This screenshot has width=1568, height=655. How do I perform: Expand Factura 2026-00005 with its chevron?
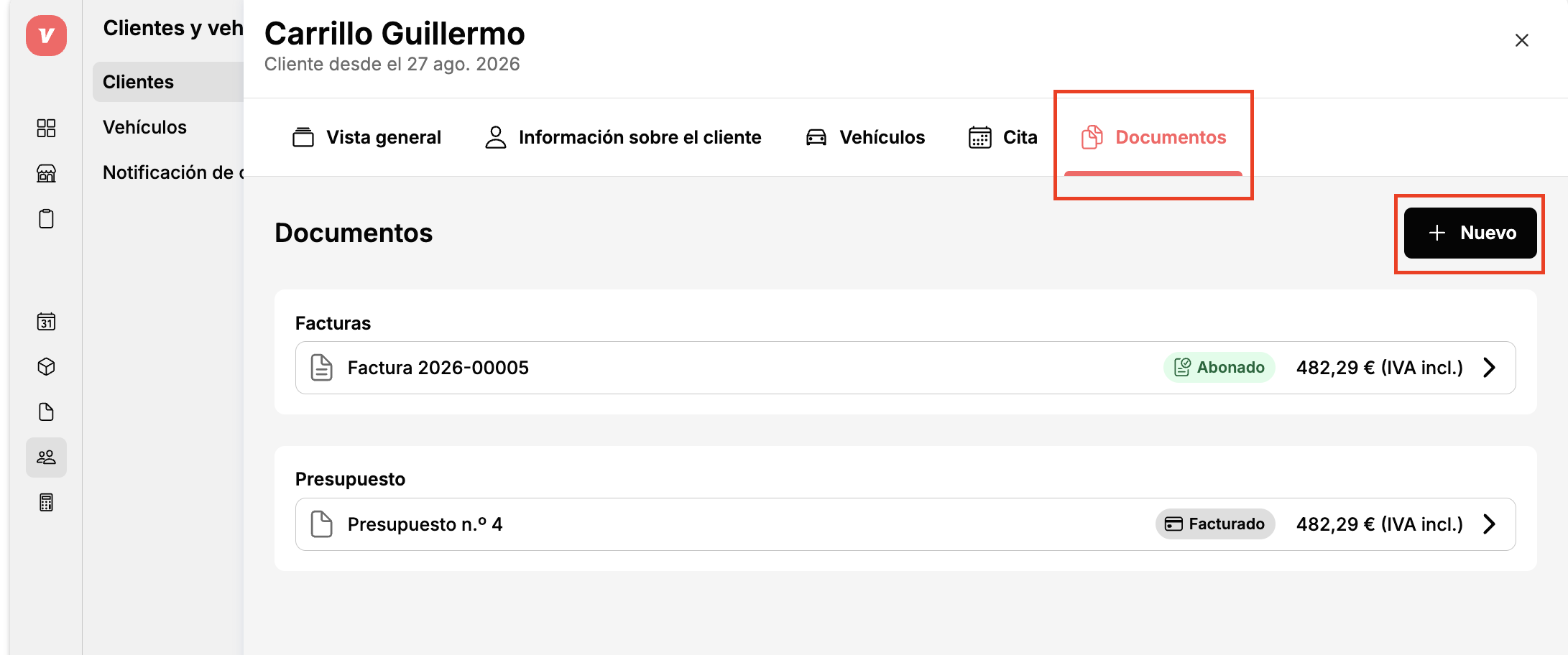point(1489,368)
